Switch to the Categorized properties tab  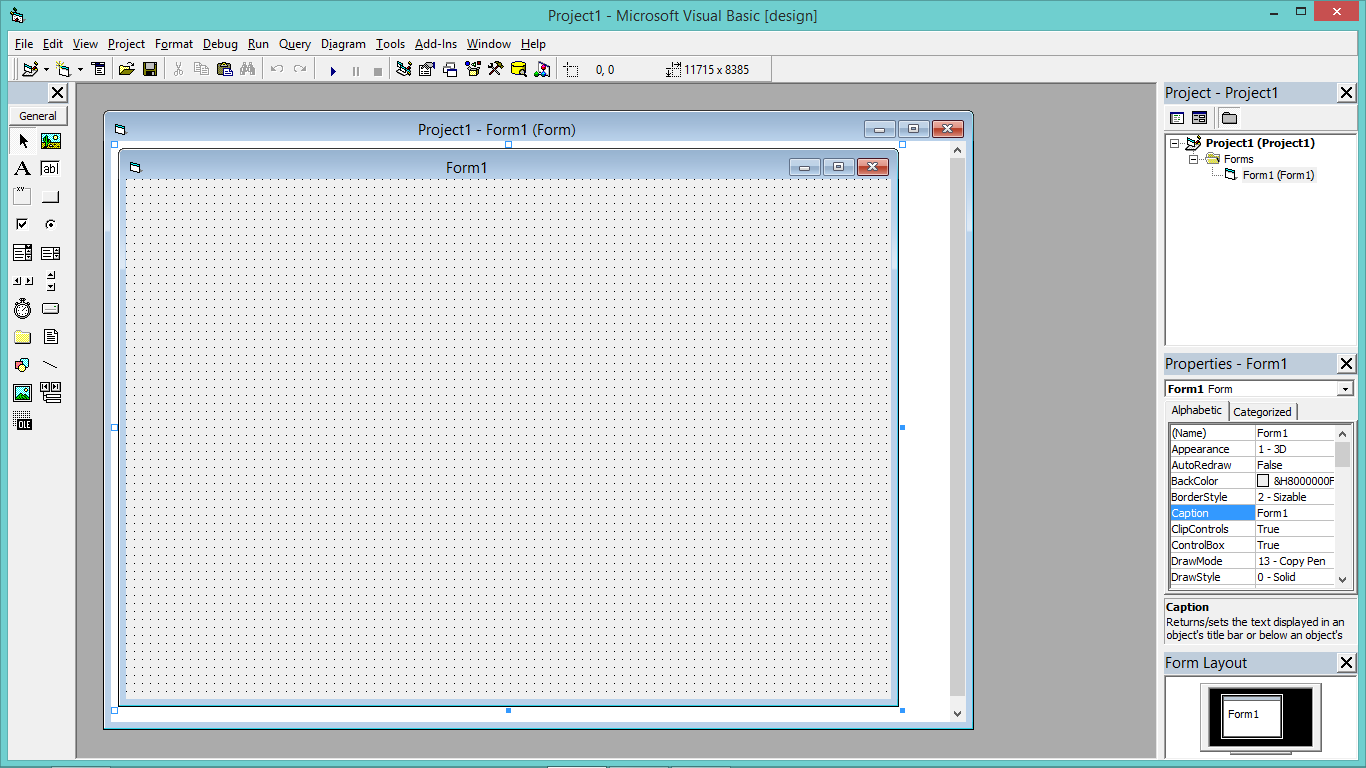coord(1262,411)
